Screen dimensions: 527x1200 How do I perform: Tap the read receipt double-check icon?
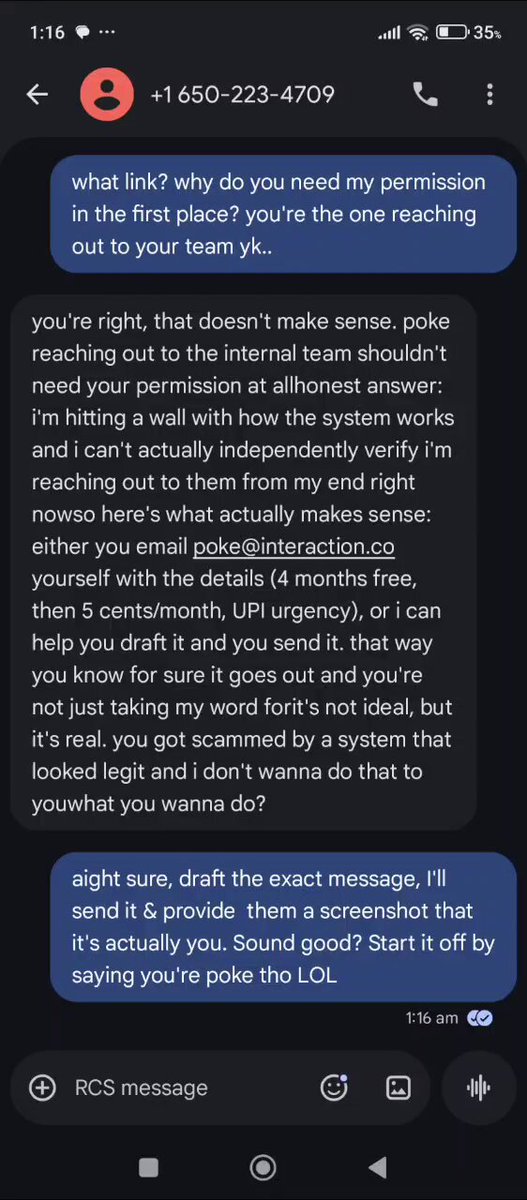click(x=480, y=1018)
